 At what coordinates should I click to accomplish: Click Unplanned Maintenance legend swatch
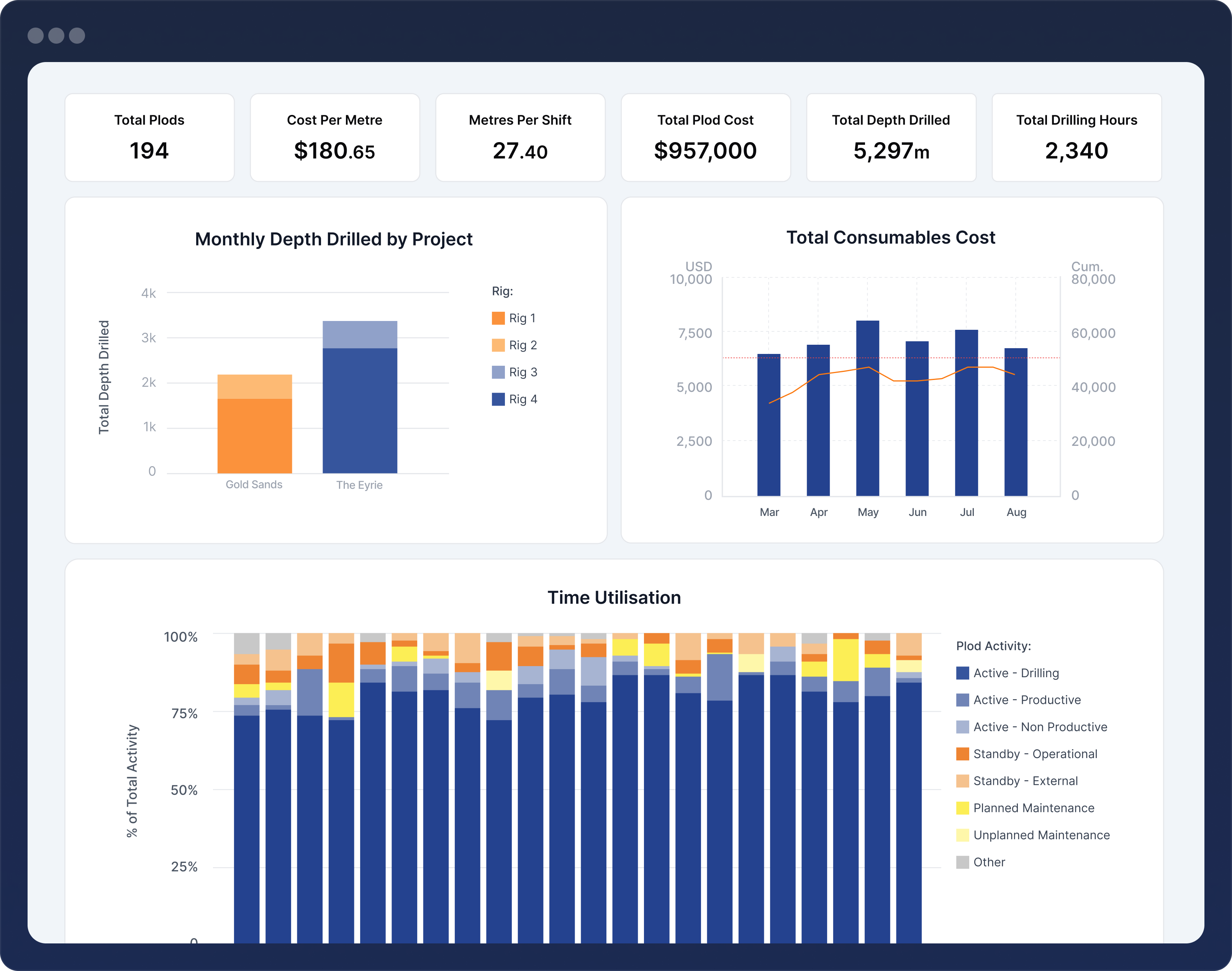coord(962,835)
